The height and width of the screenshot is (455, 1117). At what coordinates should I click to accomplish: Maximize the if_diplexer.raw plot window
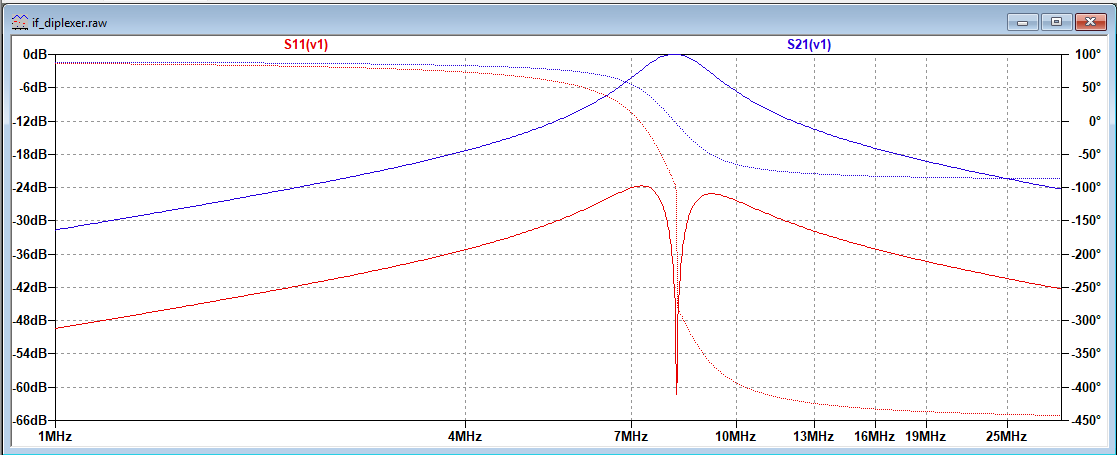(x=1057, y=23)
